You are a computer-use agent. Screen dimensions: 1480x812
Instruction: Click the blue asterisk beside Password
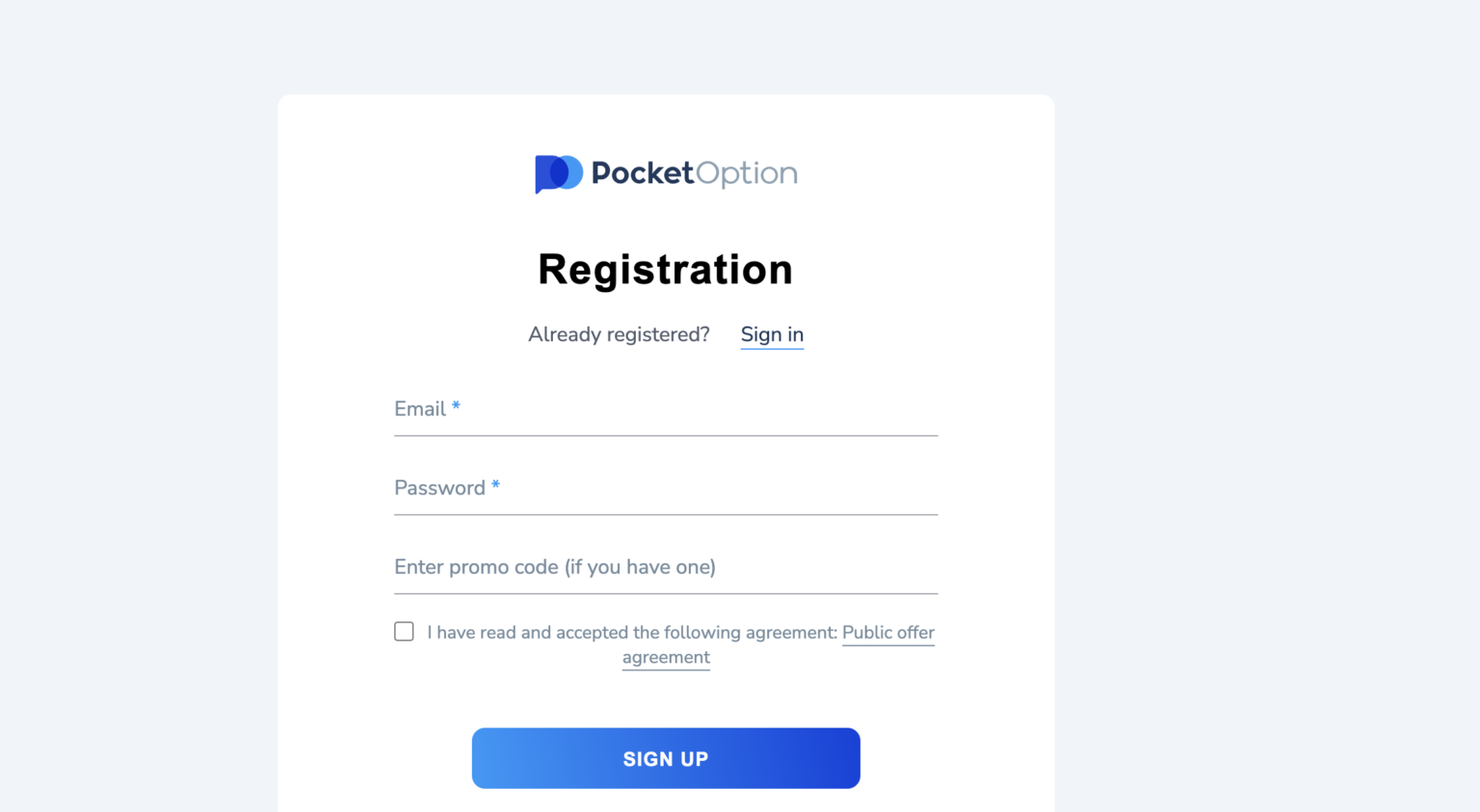(x=495, y=485)
